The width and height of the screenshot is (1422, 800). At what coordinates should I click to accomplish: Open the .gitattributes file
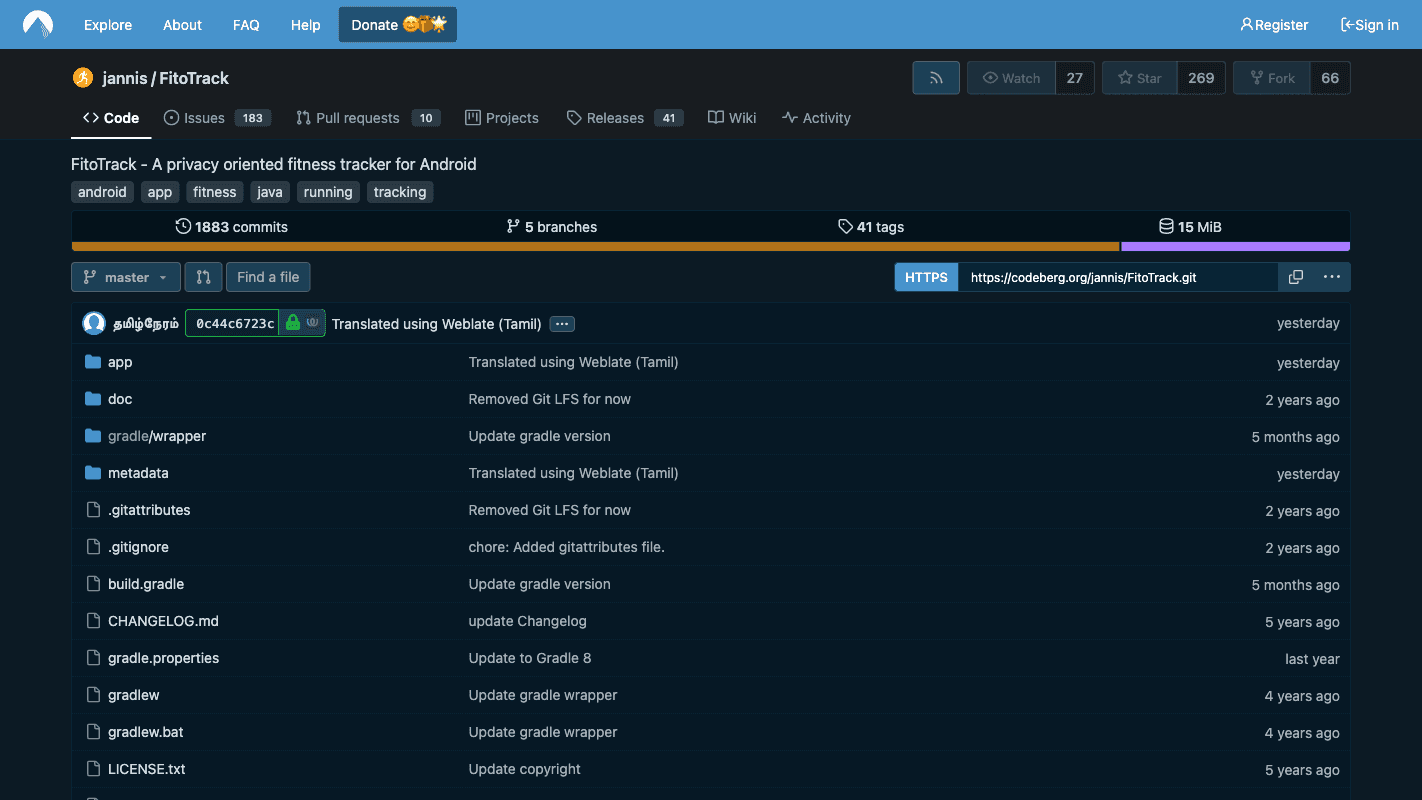[149, 510]
